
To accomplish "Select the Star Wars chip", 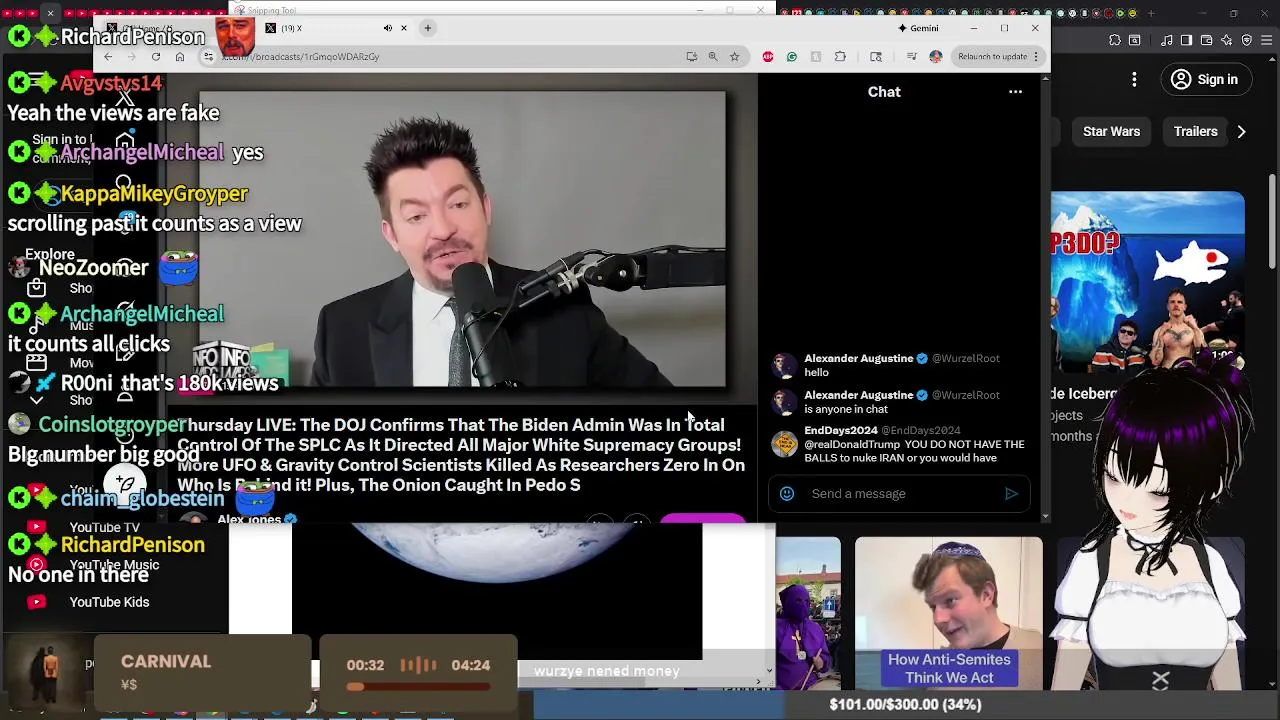I will point(1111,132).
